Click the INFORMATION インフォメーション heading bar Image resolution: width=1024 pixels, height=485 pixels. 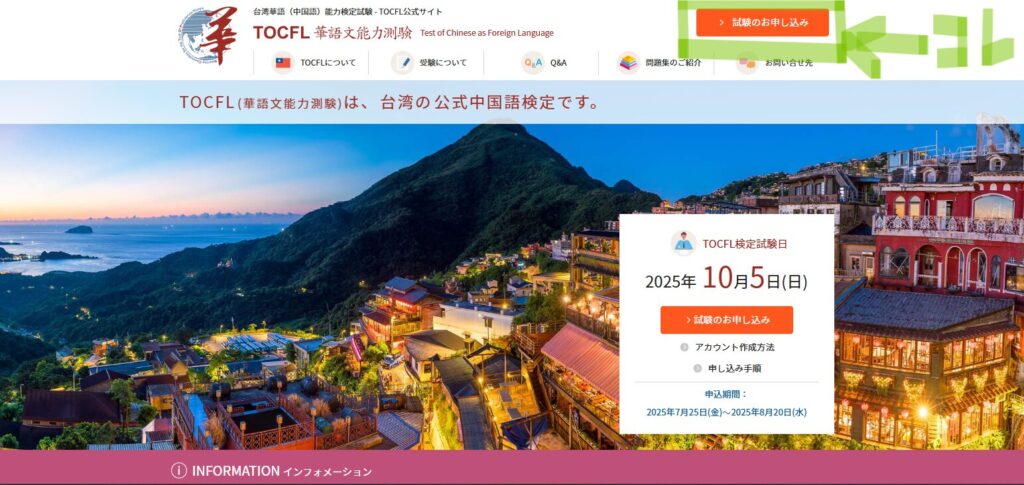512,471
